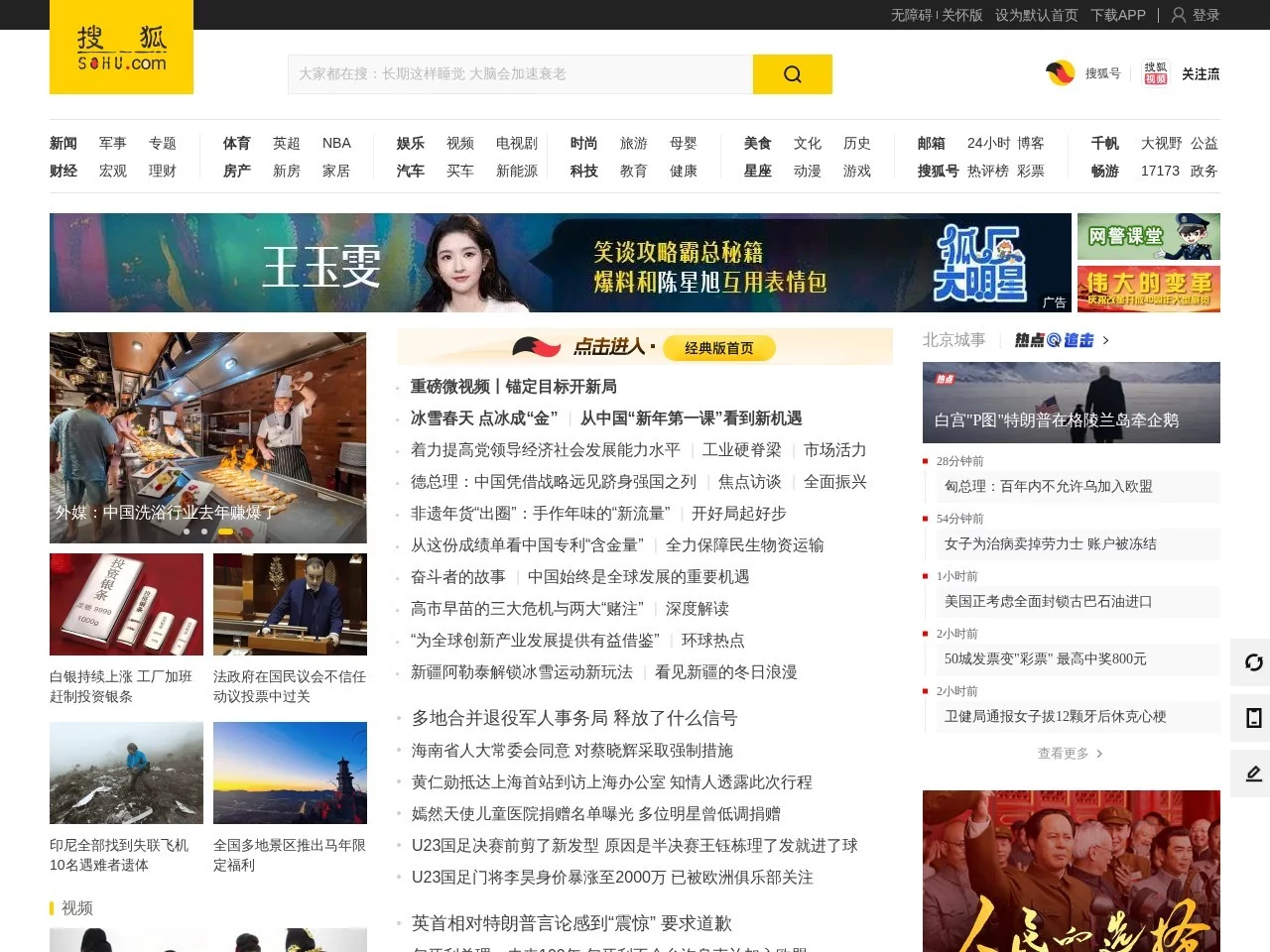The height and width of the screenshot is (952, 1270).
Task: Click the red 热点 badge on Trump headline
Action: [946, 379]
